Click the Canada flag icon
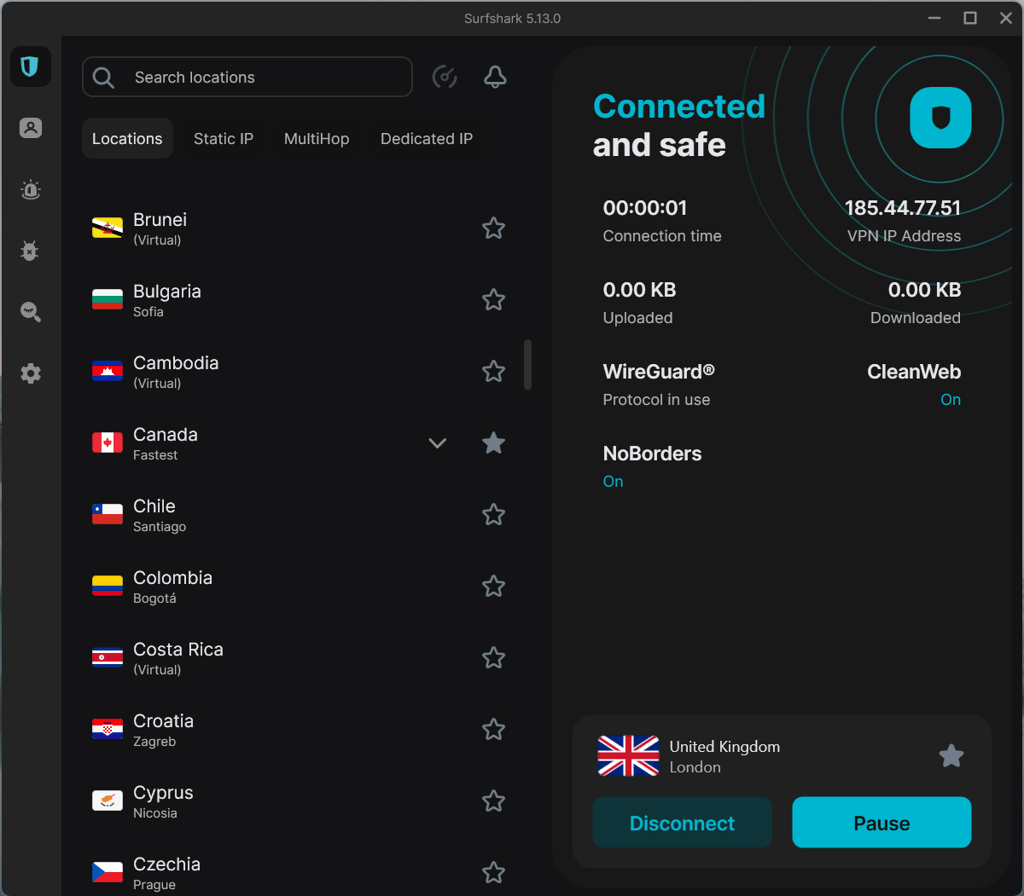1024x896 pixels. (x=107, y=443)
